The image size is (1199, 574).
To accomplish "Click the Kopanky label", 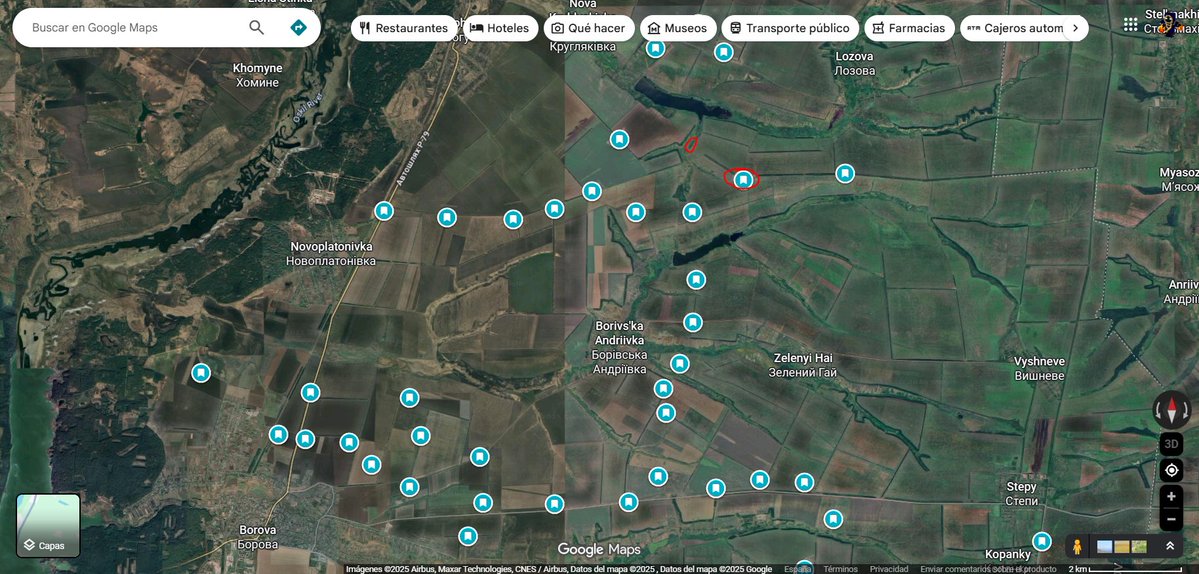I will tap(1008, 554).
